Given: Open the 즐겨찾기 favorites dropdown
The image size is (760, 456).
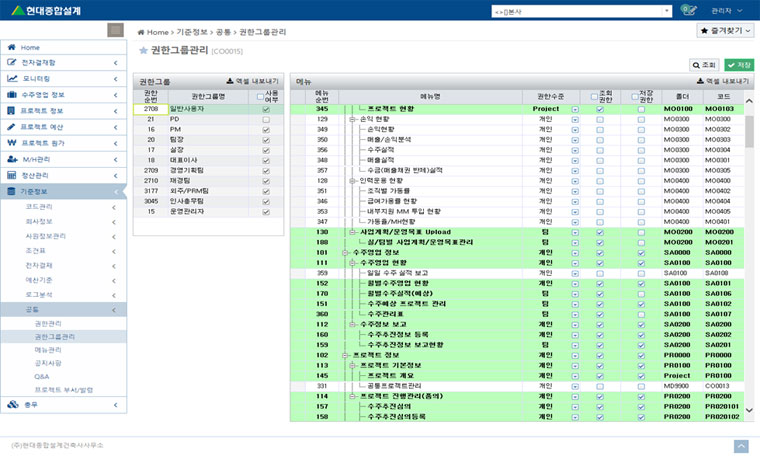Looking at the screenshot, I should point(725,31).
